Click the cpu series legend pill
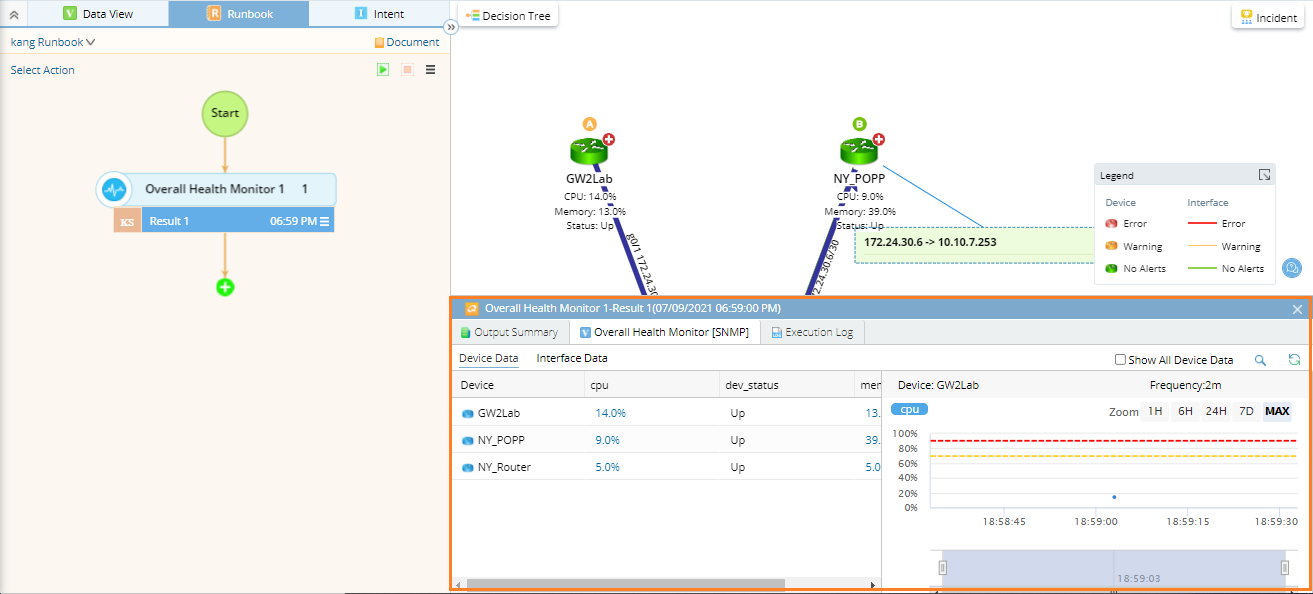The image size is (1313, 594). [909, 409]
